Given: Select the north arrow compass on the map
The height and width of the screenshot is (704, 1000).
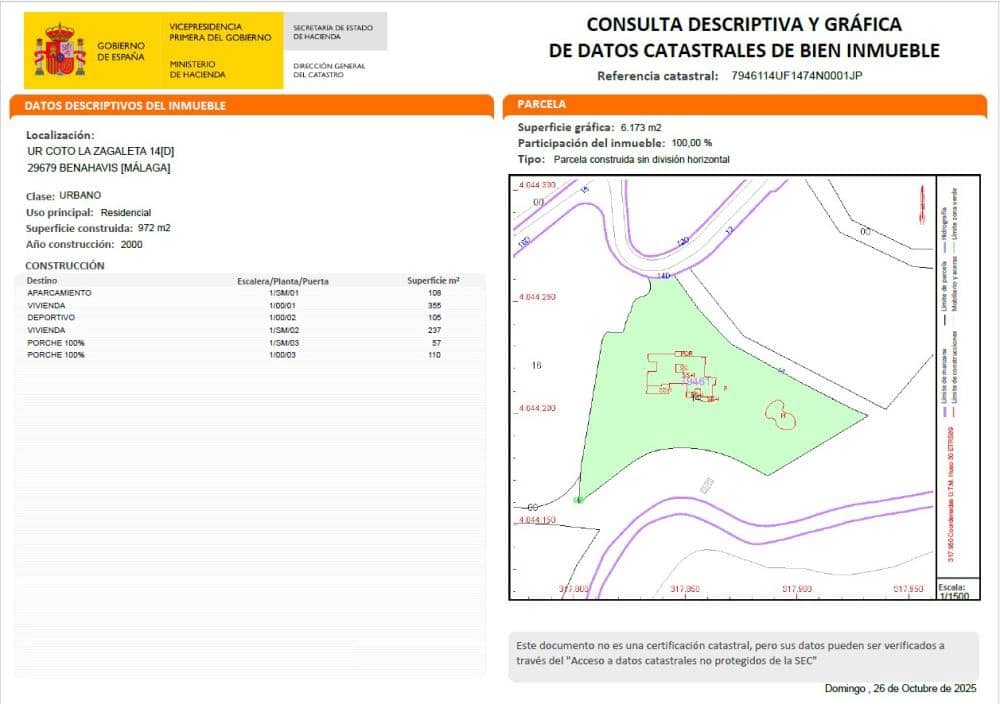Looking at the screenshot, I should tap(921, 205).
